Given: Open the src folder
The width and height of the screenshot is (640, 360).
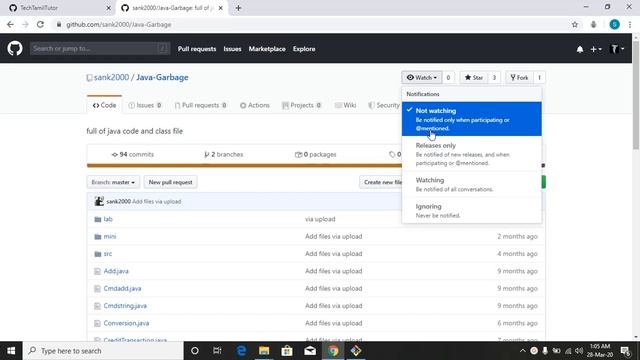Looking at the screenshot, I should (108, 254).
